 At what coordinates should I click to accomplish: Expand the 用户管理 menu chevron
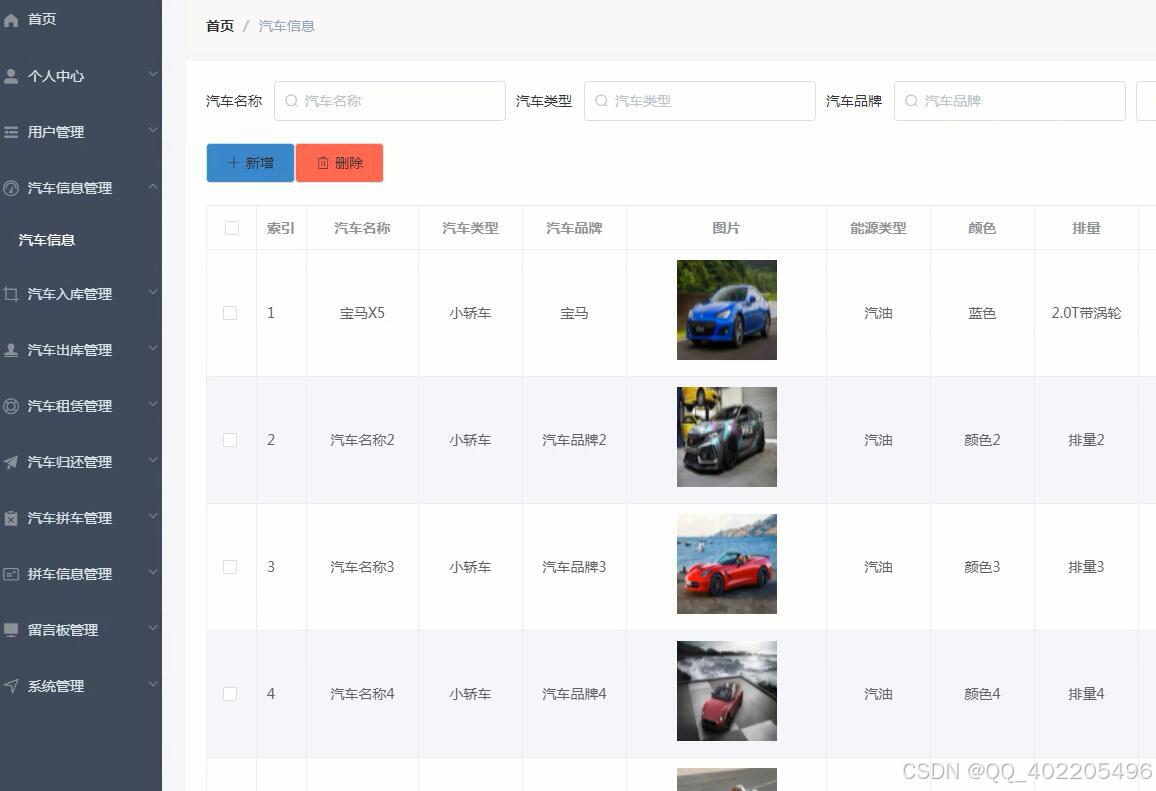coord(153,130)
